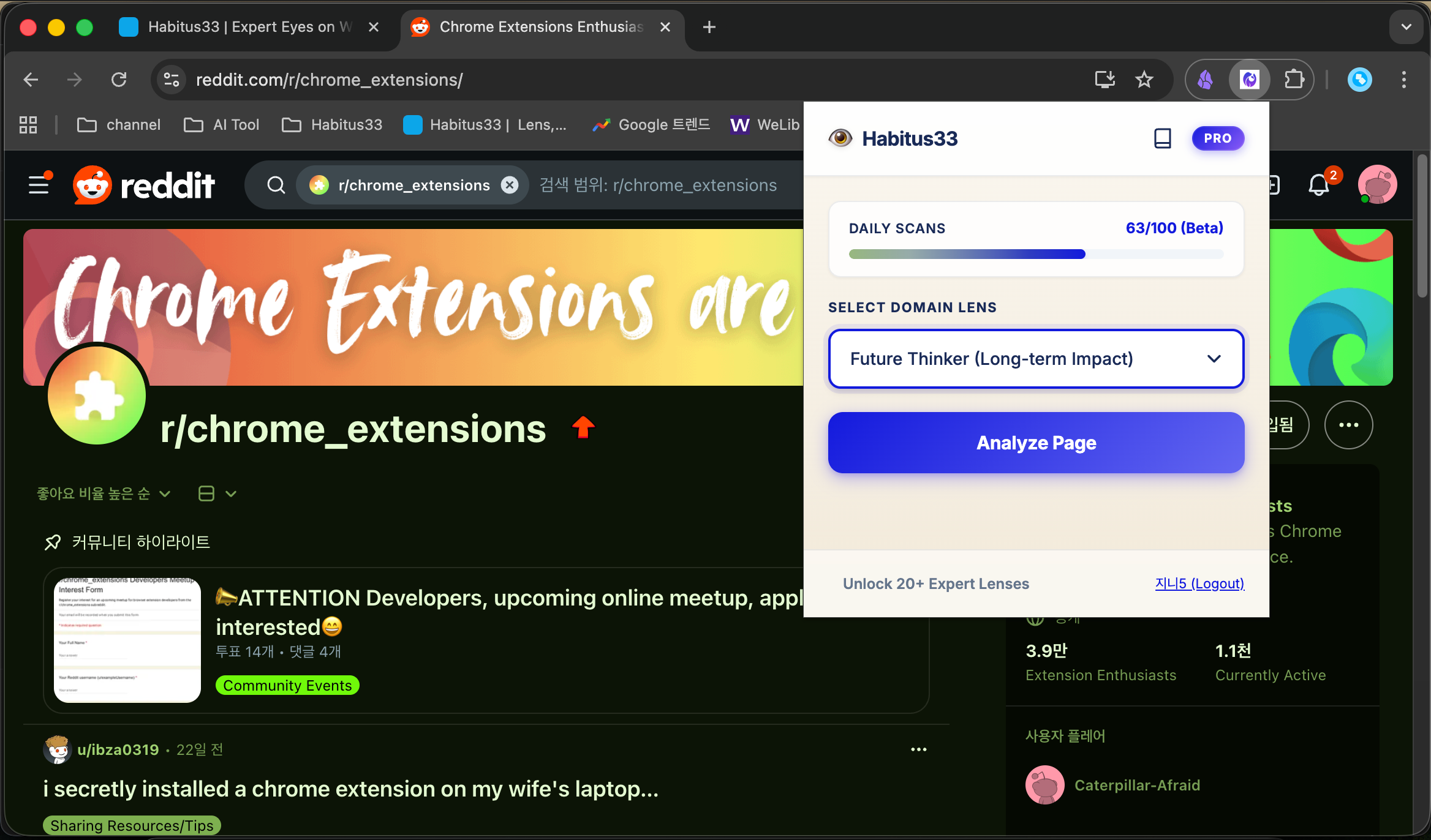Click the Daily Scans progress bar

[x=1036, y=254]
